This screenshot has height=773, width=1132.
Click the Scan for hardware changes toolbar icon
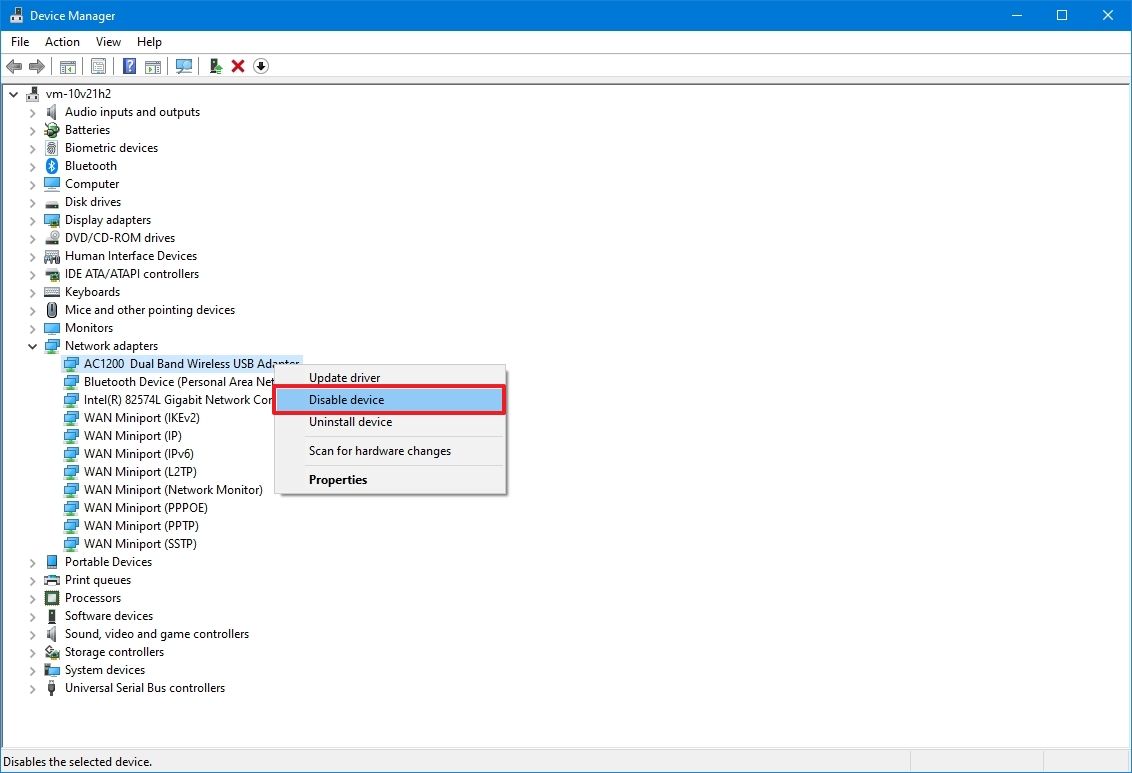pos(184,66)
